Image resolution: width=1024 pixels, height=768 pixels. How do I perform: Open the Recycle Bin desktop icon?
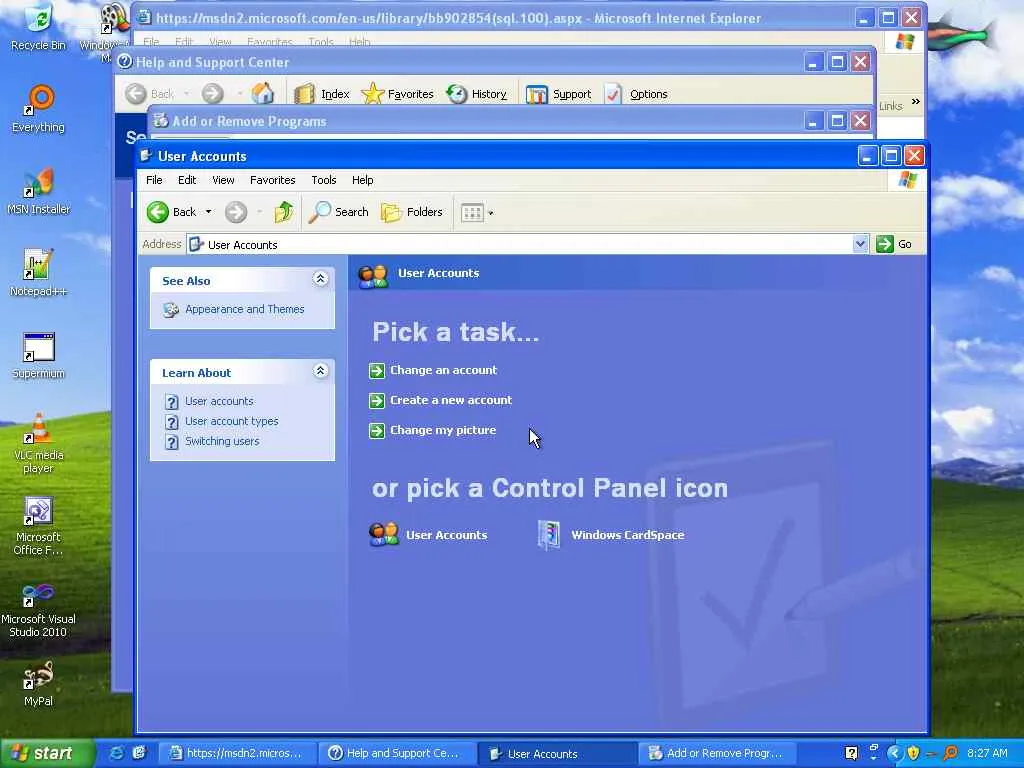39,27
